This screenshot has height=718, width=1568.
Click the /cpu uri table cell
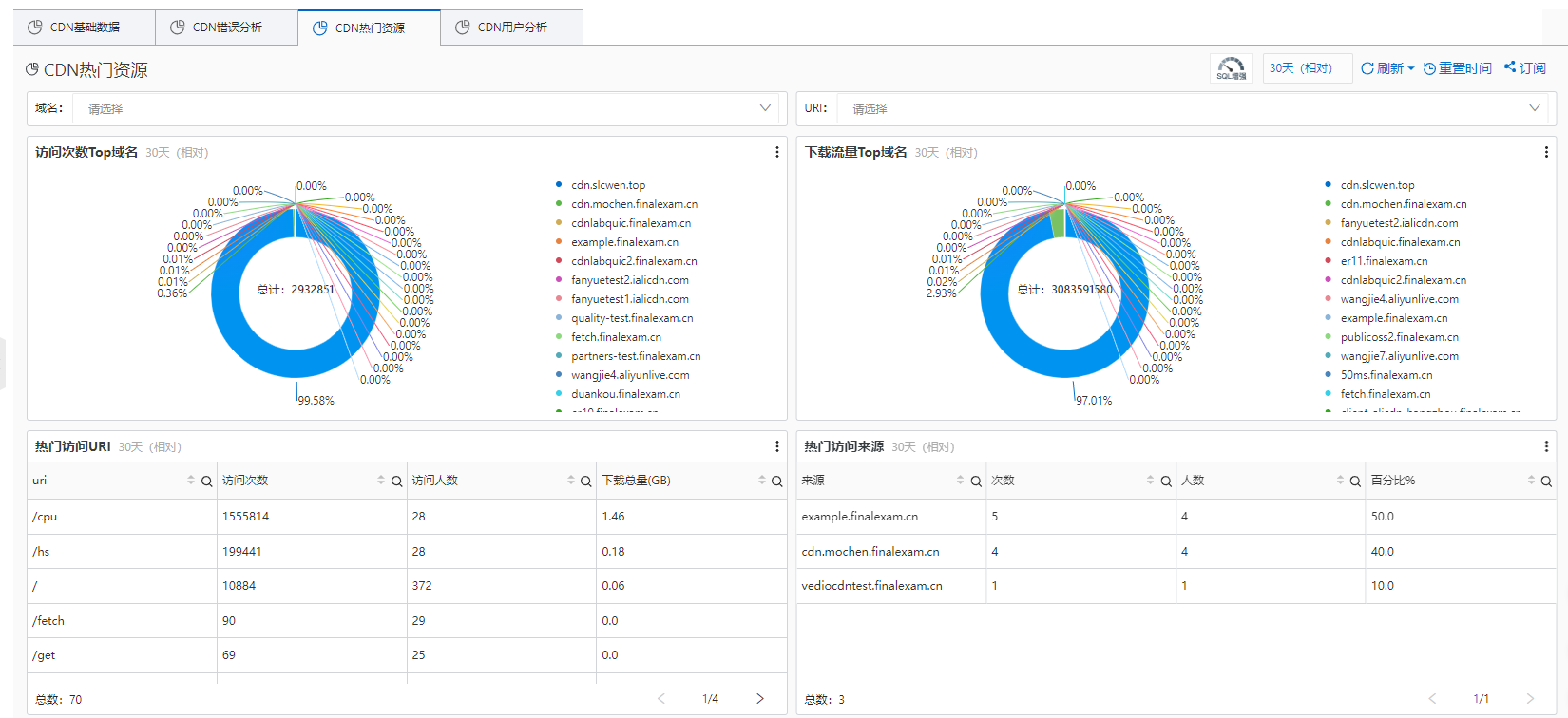coord(123,517)
